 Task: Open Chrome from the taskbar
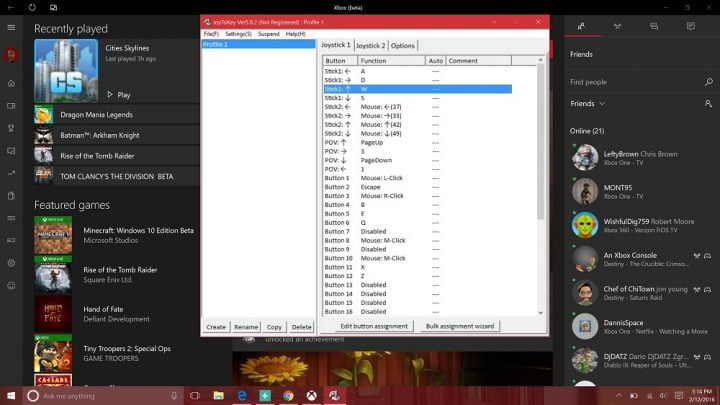(x=288, y=396)
